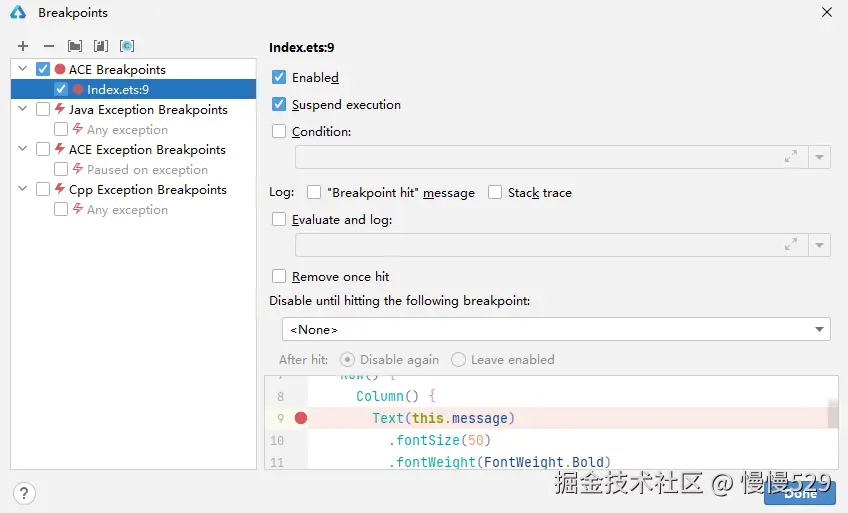This screenshot has height=513, width=848.
Task: Toggle Group by file icon
Action: [x=101, y=46]
